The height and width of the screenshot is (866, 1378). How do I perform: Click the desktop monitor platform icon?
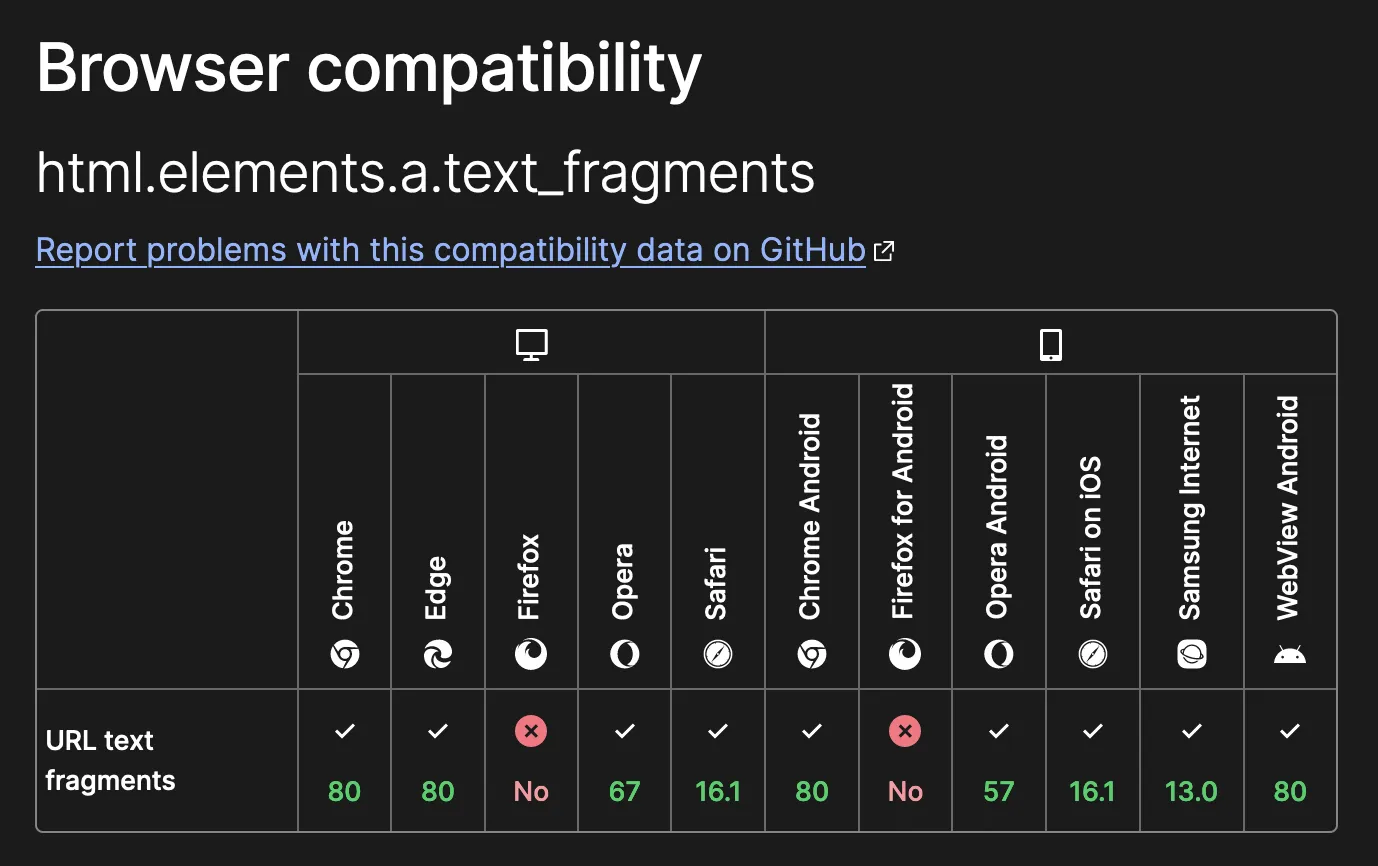tap(531, 345)
